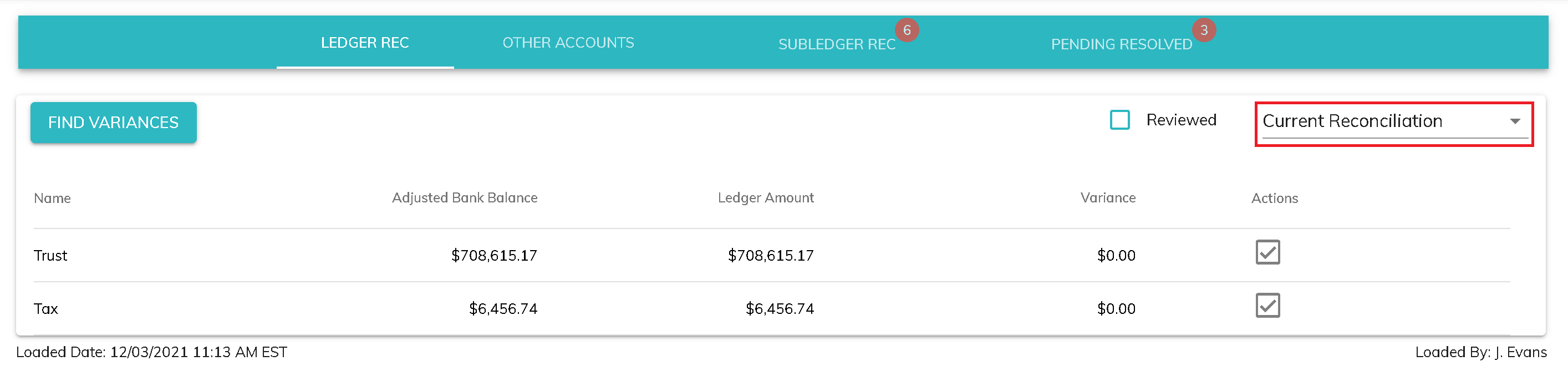1568x376 pixels.
Task: Select the Pending Resolved tab
Action: coord(1121,44)
